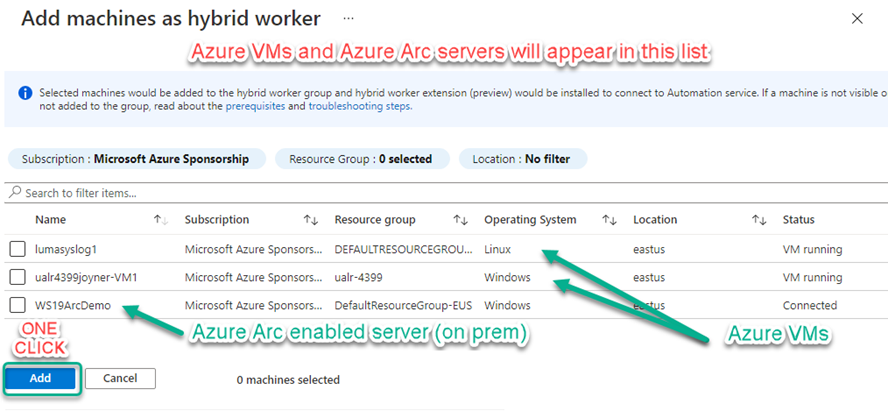Check the lumasyslog1 machine checkbox
The width and height of the screenshot is (888, 411).
coord(18,249)
